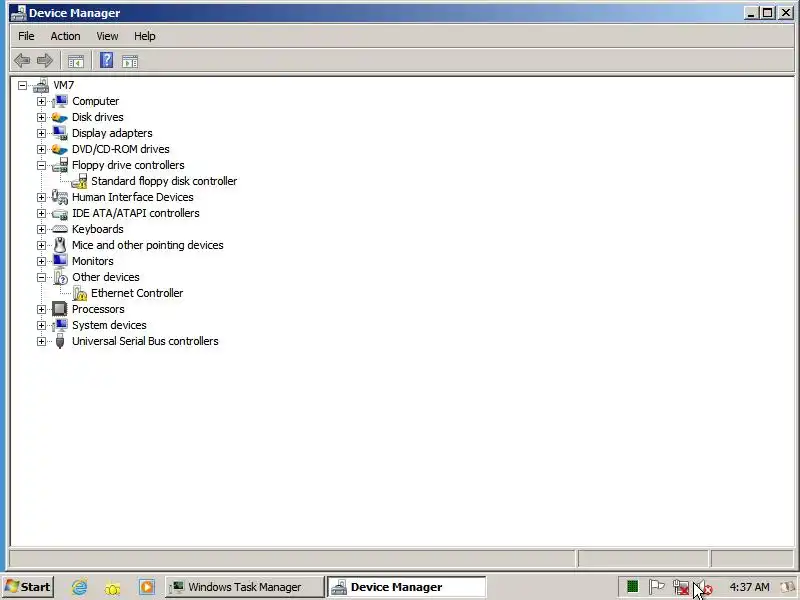
Task: Show or hide the console tree pane icon
Action: coord(76,61)
